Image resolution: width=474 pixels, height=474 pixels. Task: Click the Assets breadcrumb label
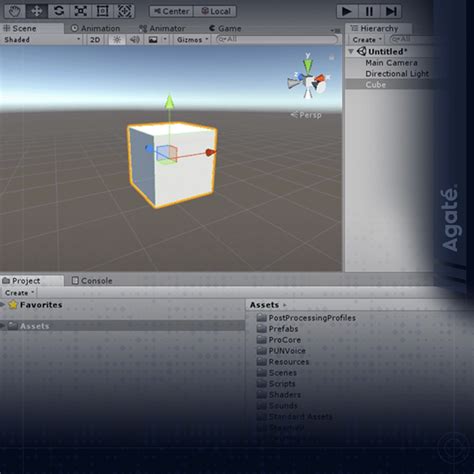click(264, 305)
